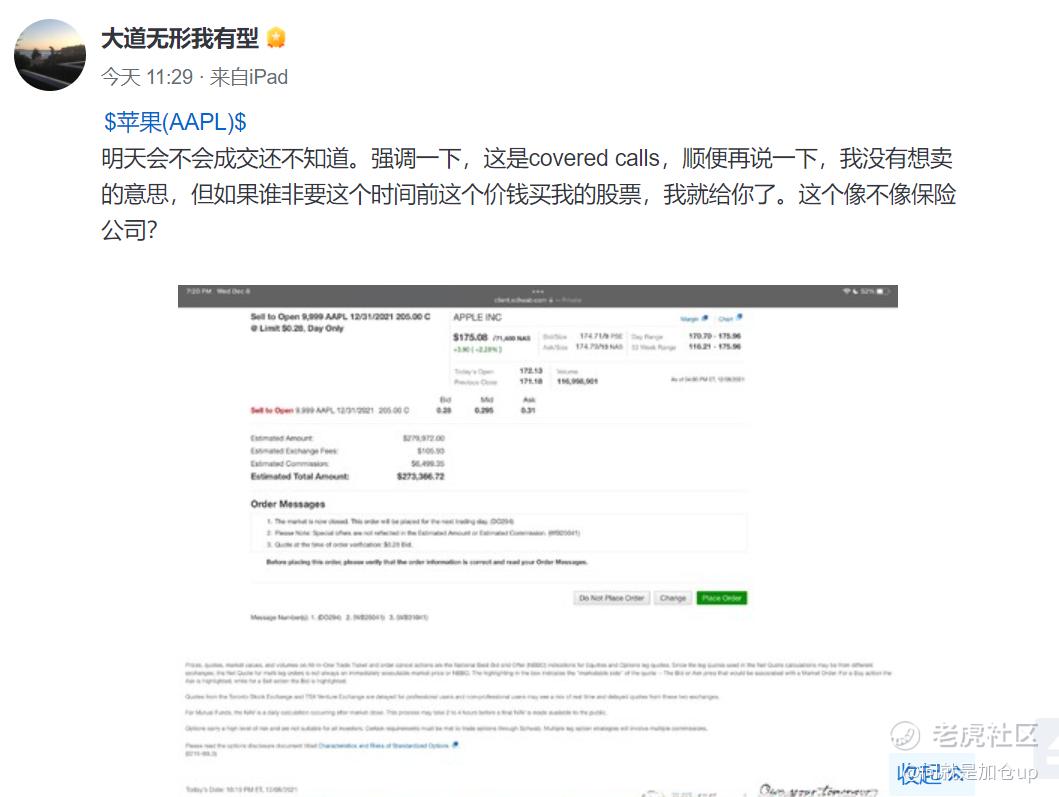Image resolution: width=1059 pixels, height=797 pixels.
Task: Click the Estimated Exchange Fees row
Action: coord(347,451)
